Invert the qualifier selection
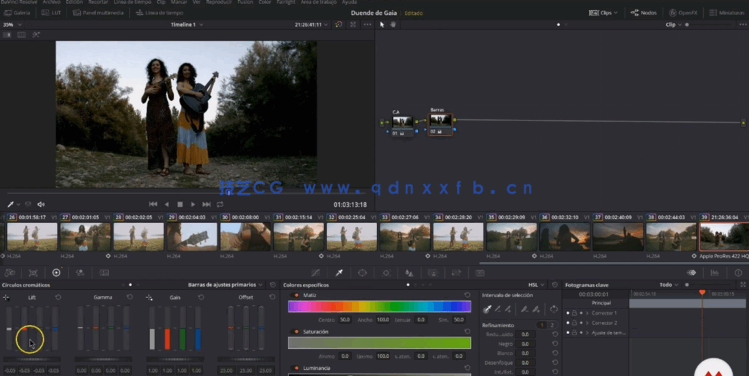Viewport: 749px width, 376px height. [x=554, y=309]
